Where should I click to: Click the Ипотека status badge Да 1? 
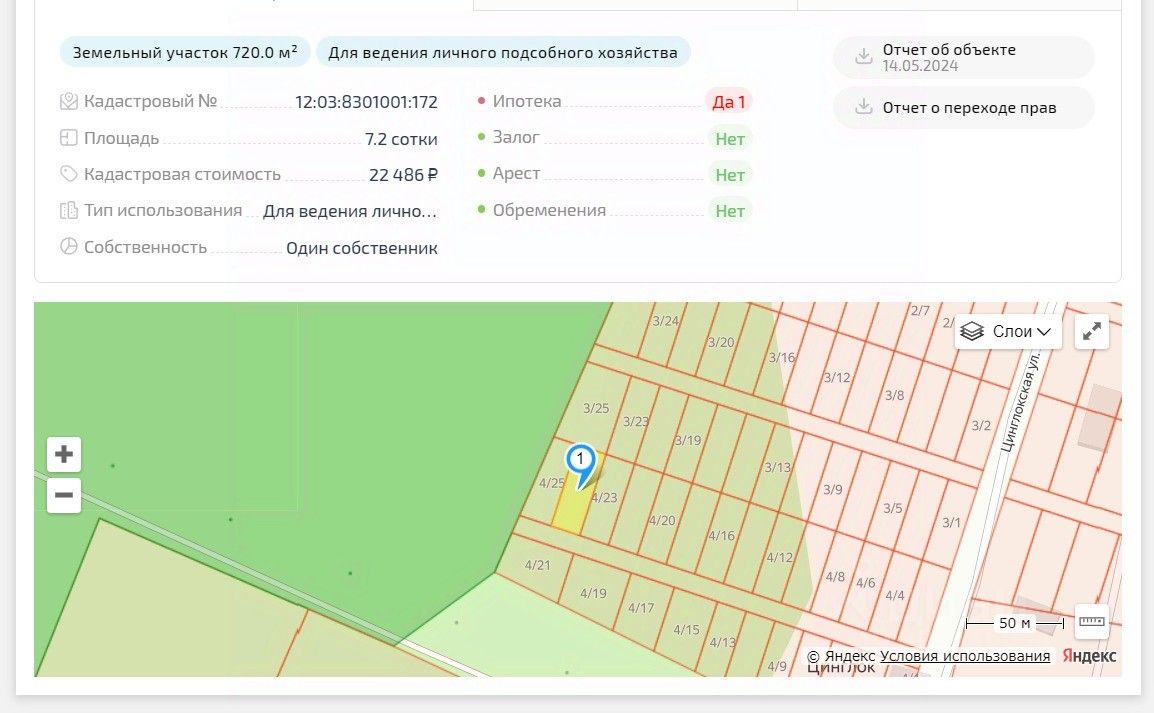729,102
